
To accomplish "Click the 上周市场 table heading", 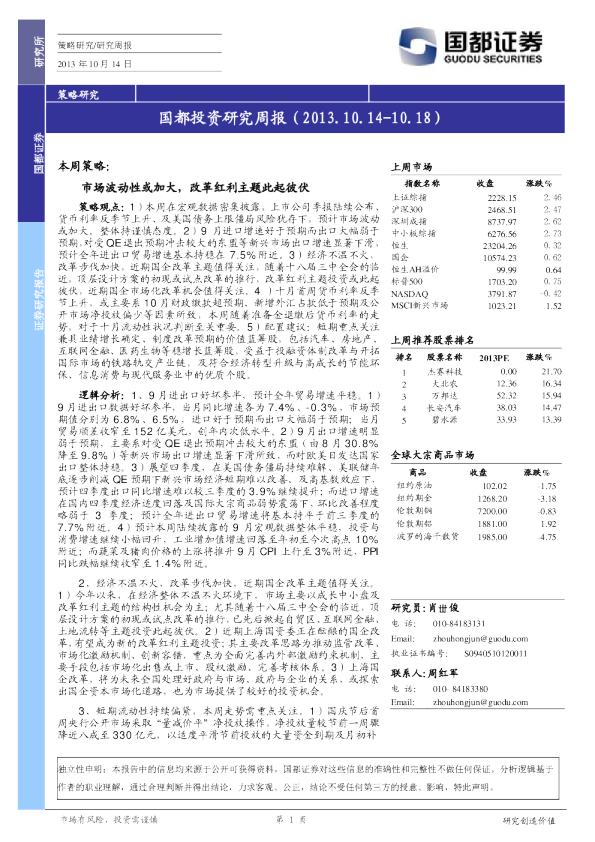I will pos(411,167).
